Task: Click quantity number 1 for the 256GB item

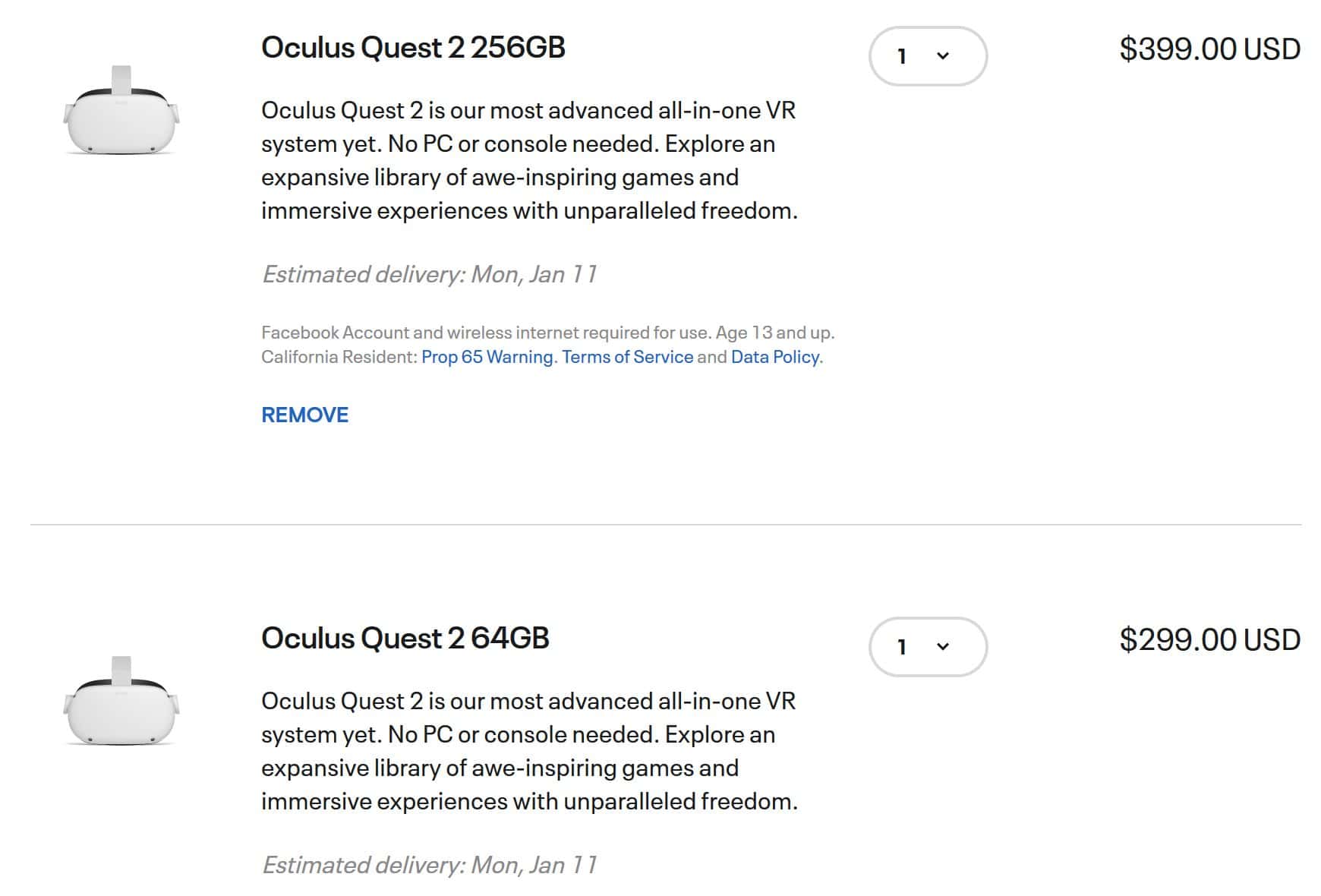Action: (x=902, y=56)
